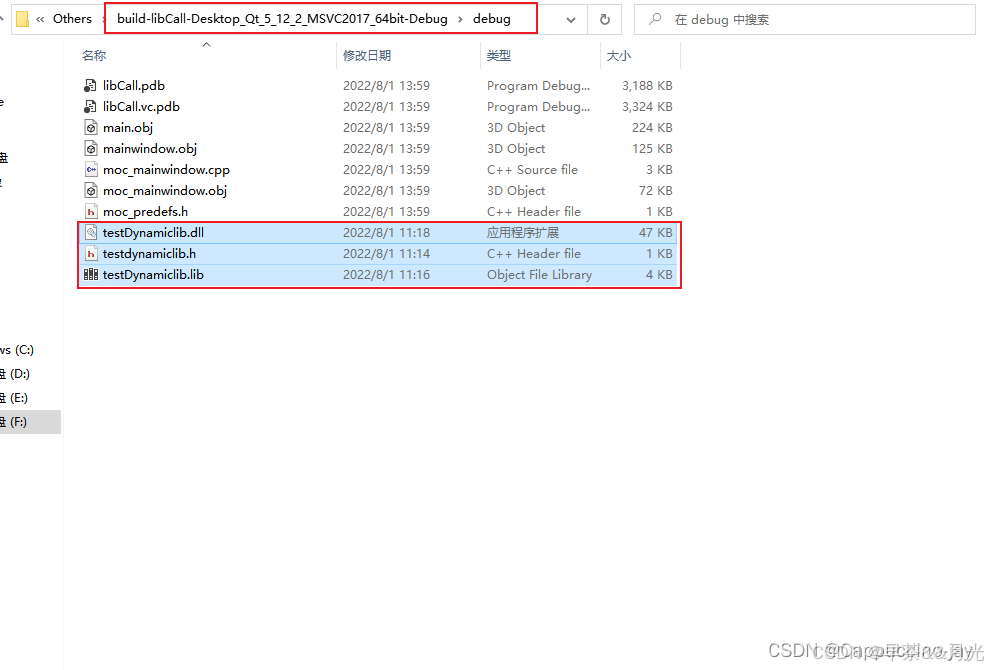
Task: Click the 72 KB size cell
Action: 655,190
